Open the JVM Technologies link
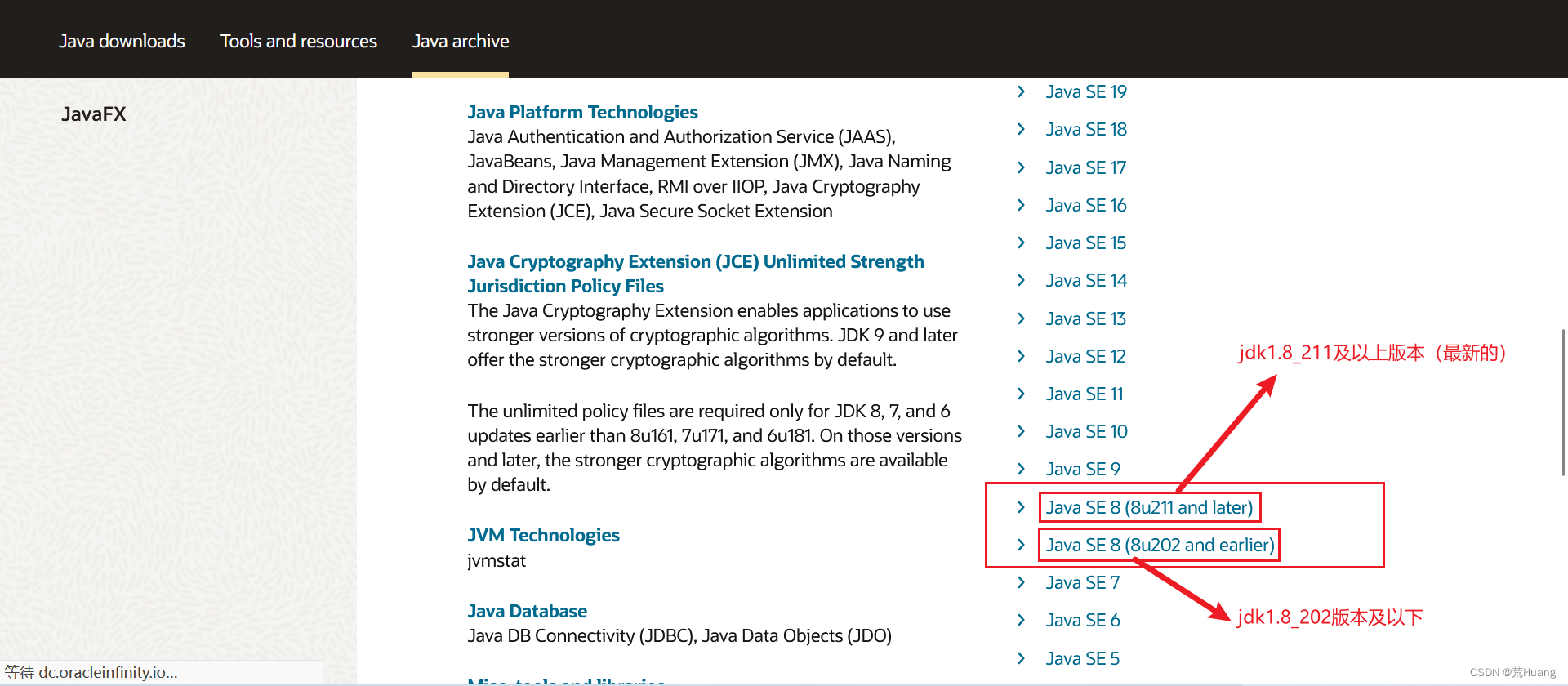This screenshot has height=686, width=1568. coord(543,535)
